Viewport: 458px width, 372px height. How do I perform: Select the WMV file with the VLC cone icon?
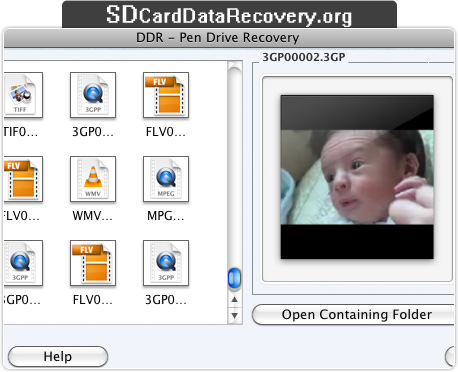(x=93, y=179)
